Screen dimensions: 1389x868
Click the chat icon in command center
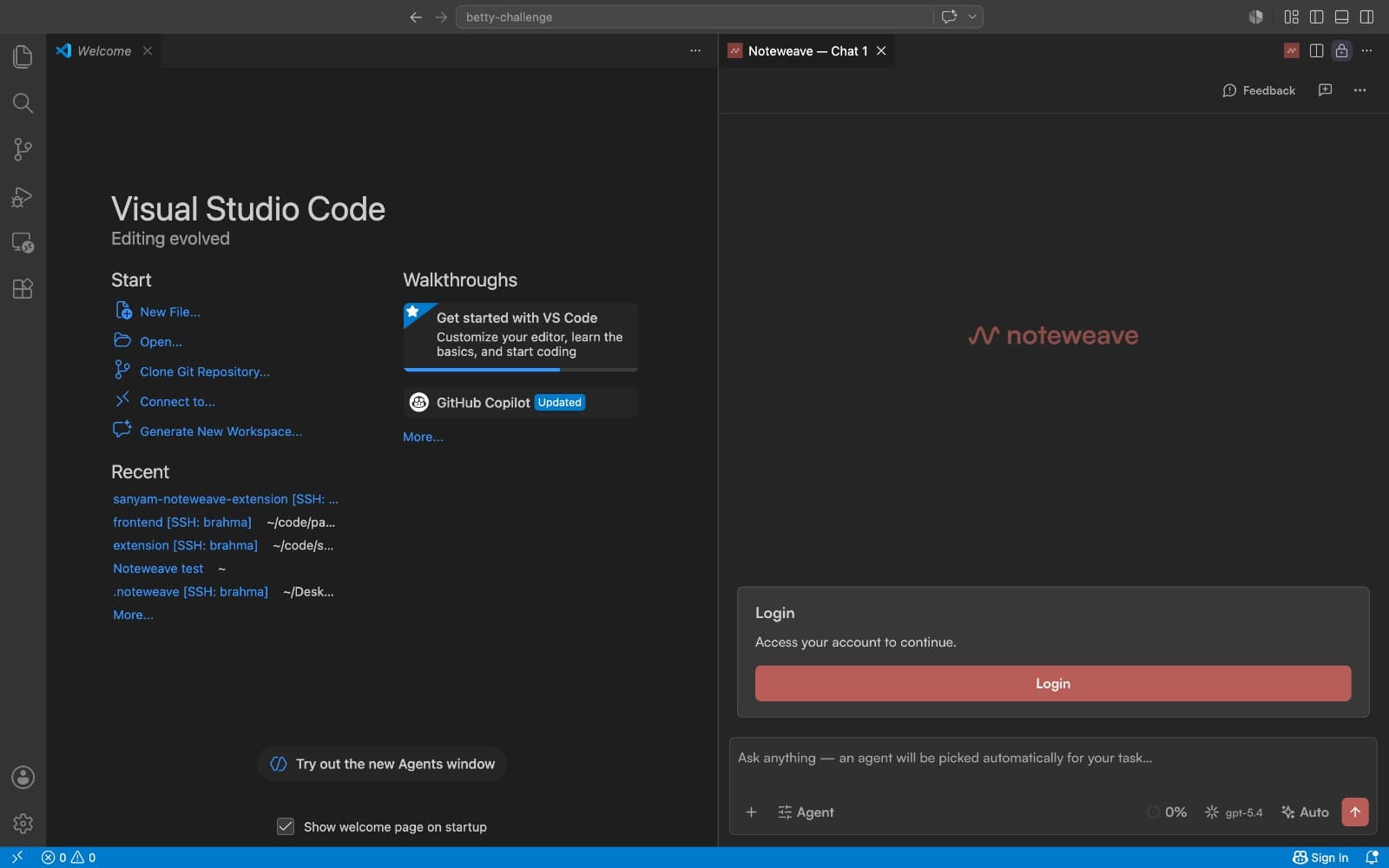pos(949,16)
